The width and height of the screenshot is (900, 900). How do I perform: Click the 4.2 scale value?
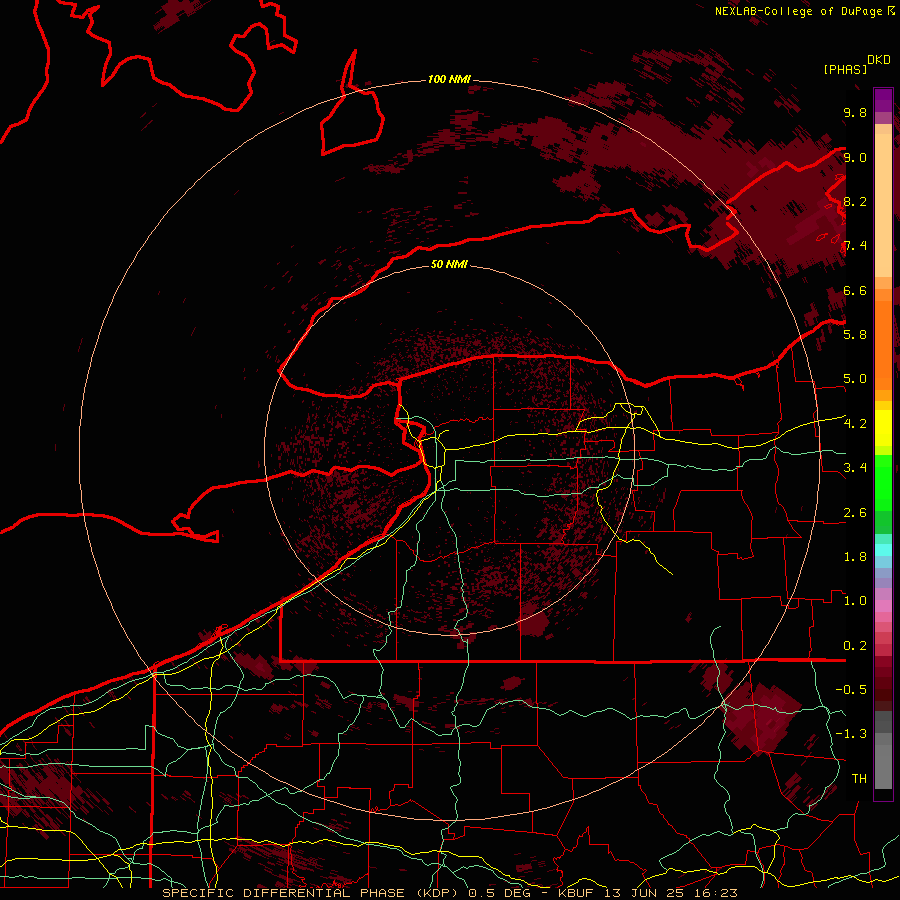(855, 424)
